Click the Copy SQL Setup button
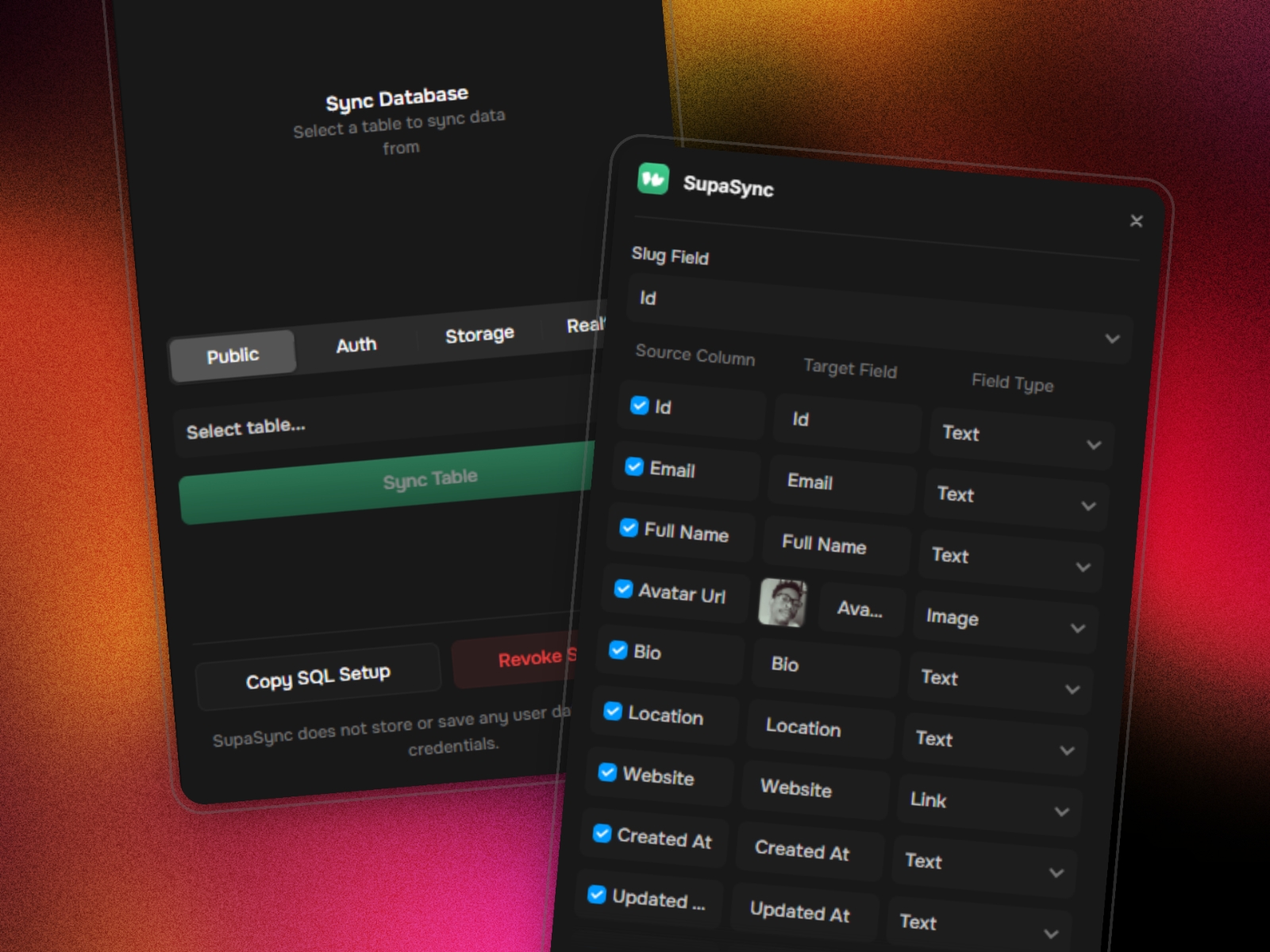 click(317, 674)
